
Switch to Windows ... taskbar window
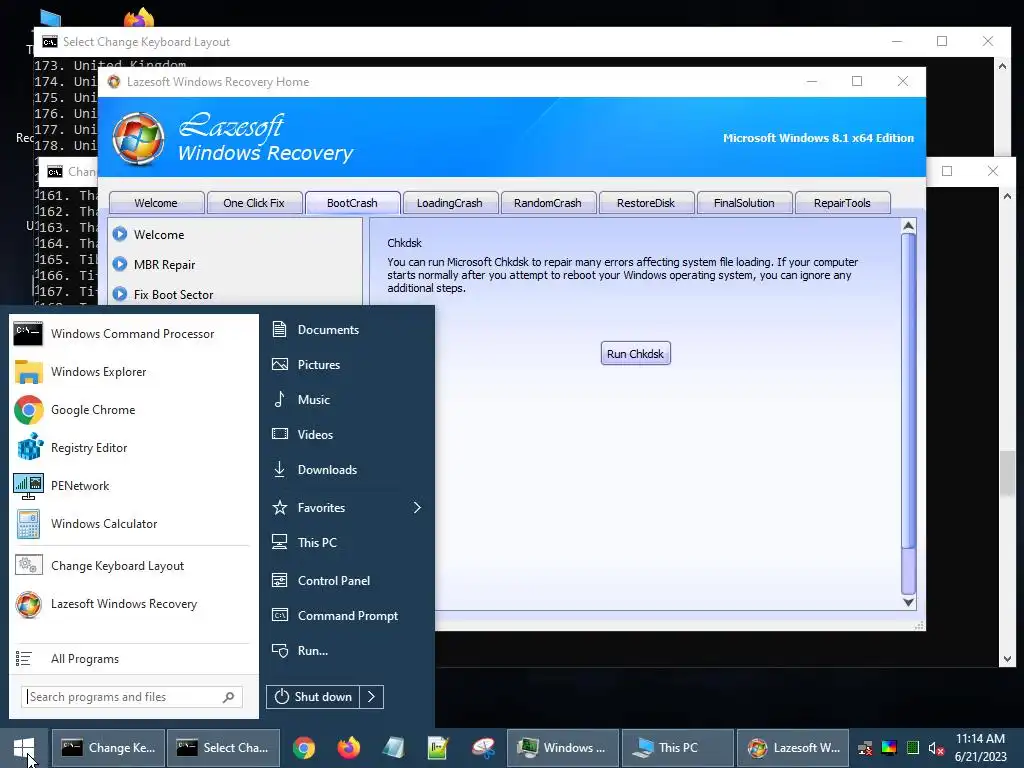562,748
